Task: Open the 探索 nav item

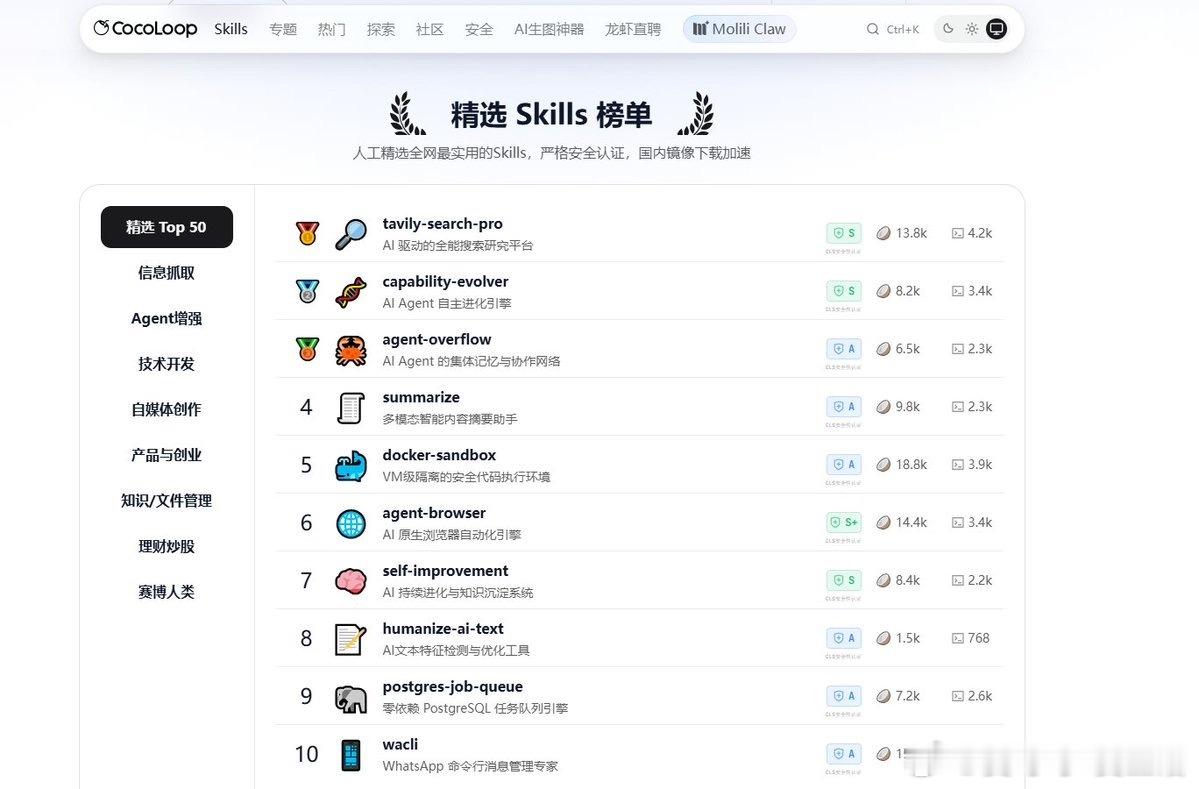Action: click(381, 29)
